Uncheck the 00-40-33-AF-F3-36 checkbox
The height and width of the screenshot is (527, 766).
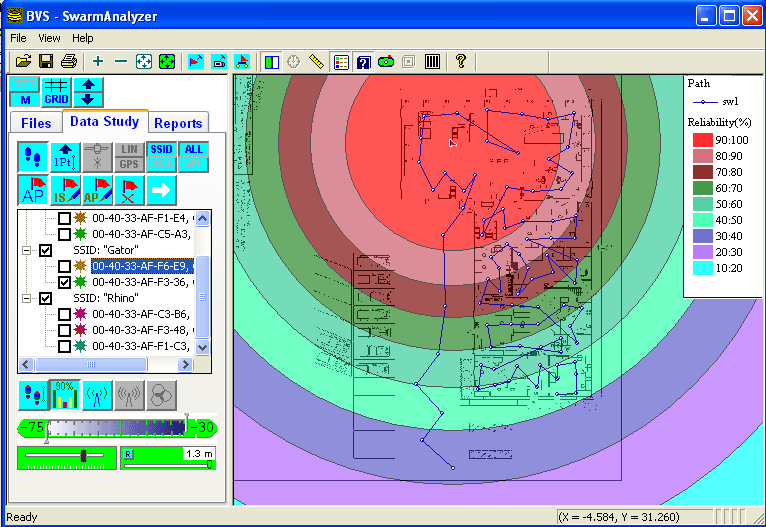65,283
